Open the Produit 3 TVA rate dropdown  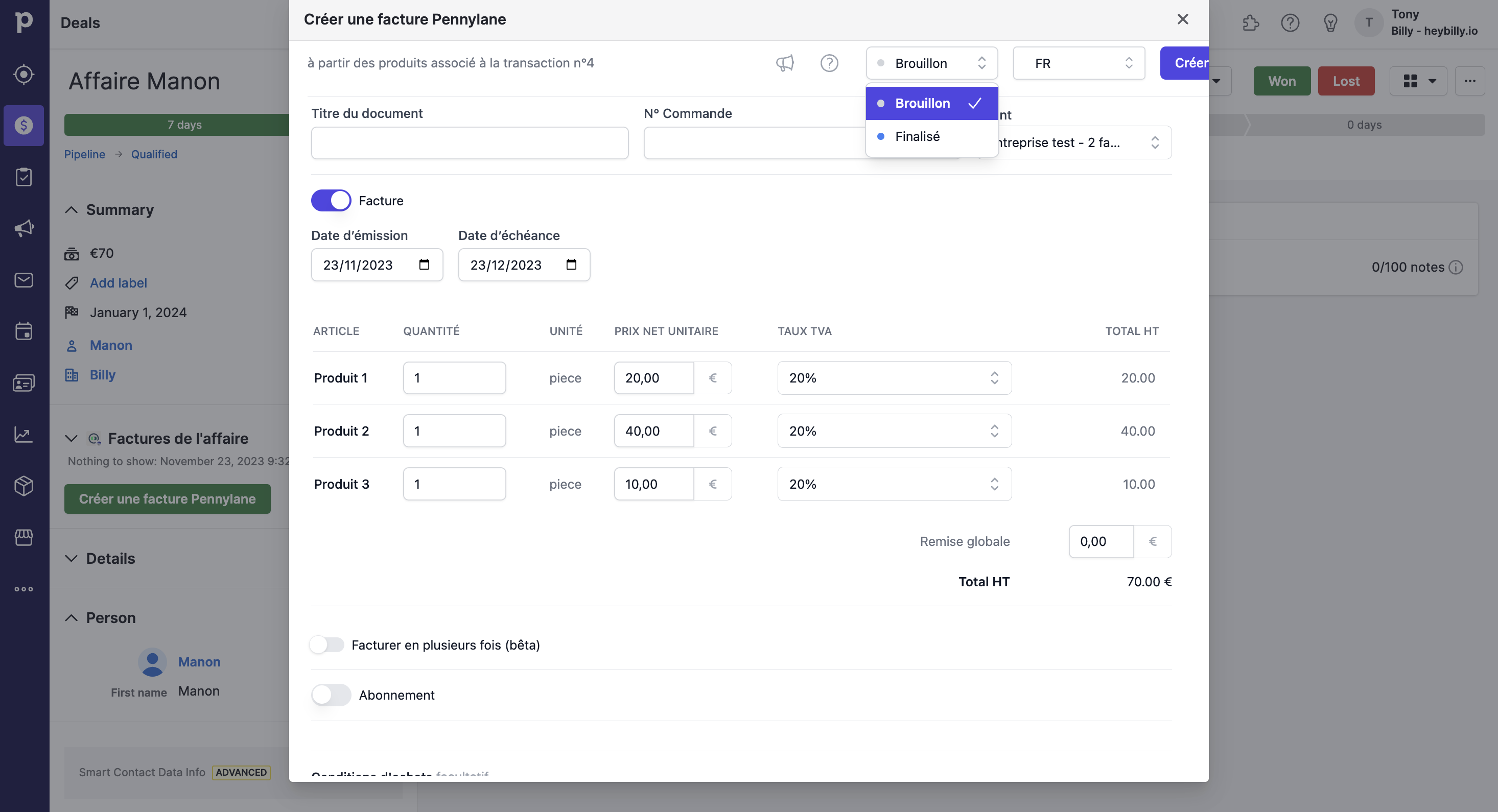895,484
